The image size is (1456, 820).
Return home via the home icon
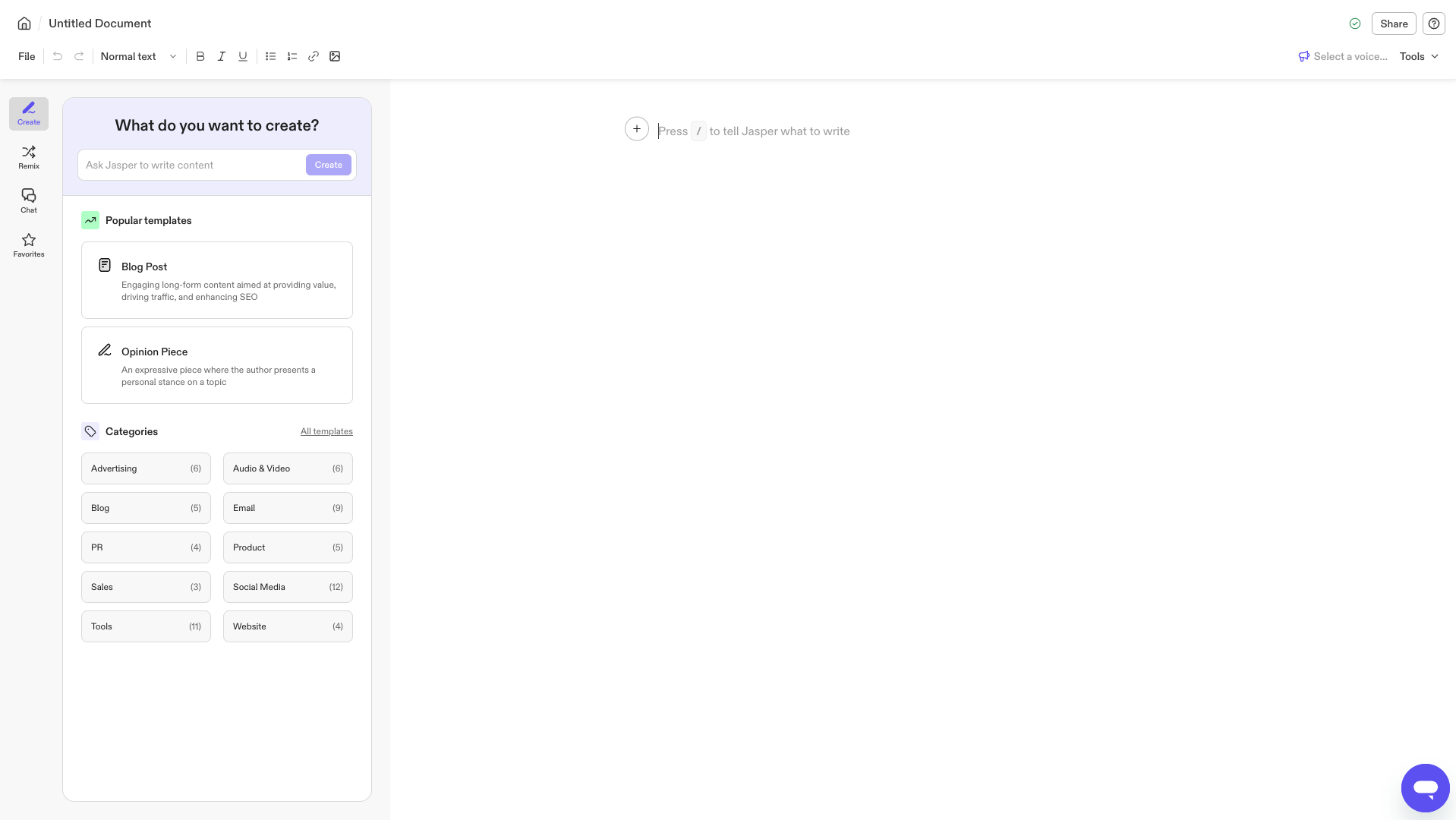[x=24, y=23]
